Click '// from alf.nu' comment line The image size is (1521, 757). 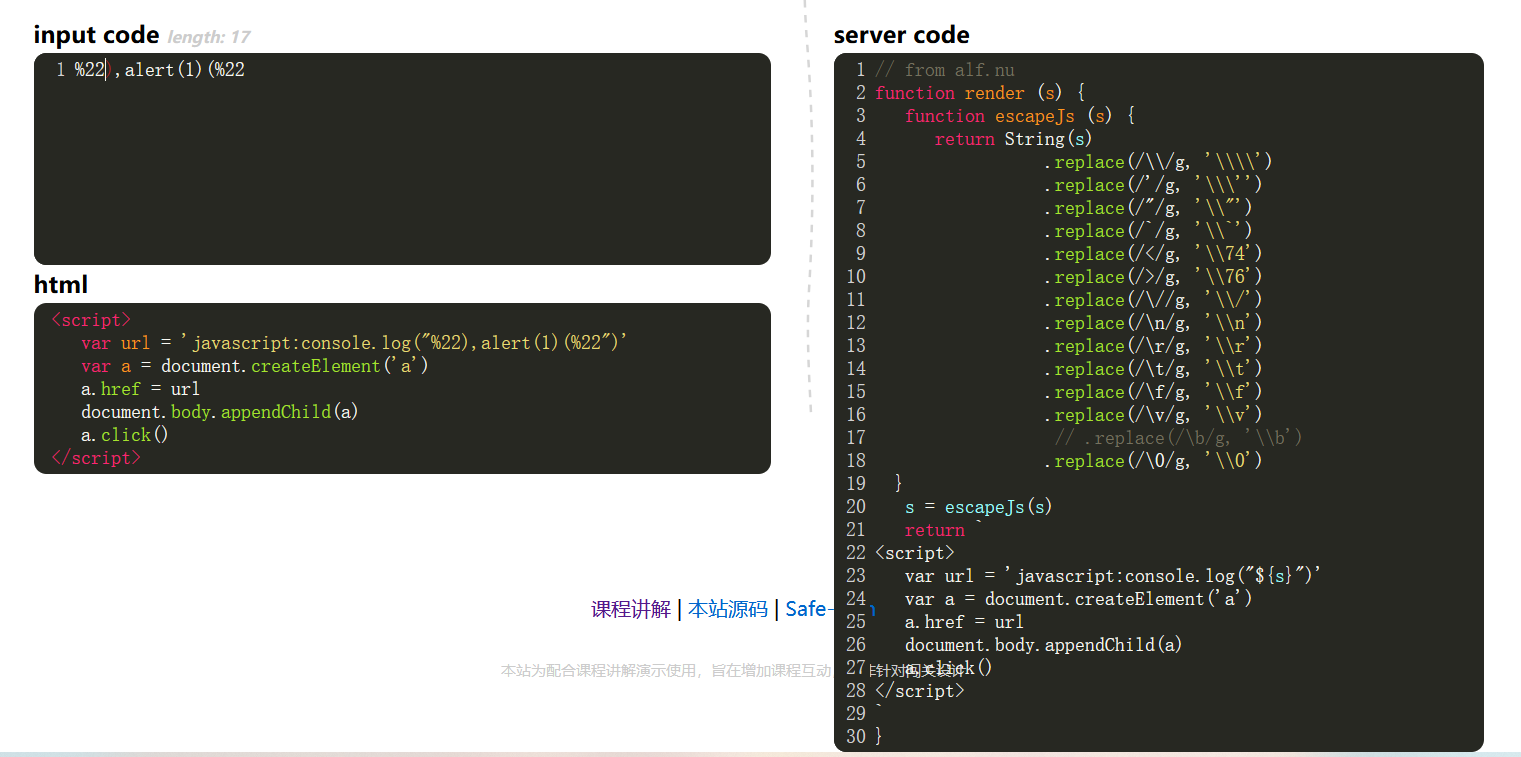point(945,70)
